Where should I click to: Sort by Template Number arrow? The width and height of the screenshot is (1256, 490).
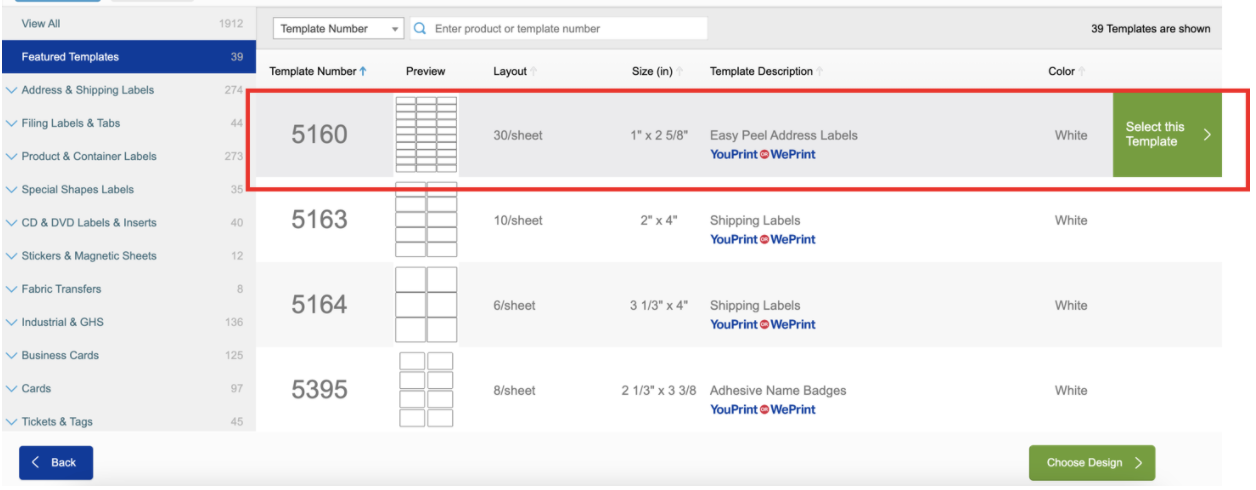(363, 71)
